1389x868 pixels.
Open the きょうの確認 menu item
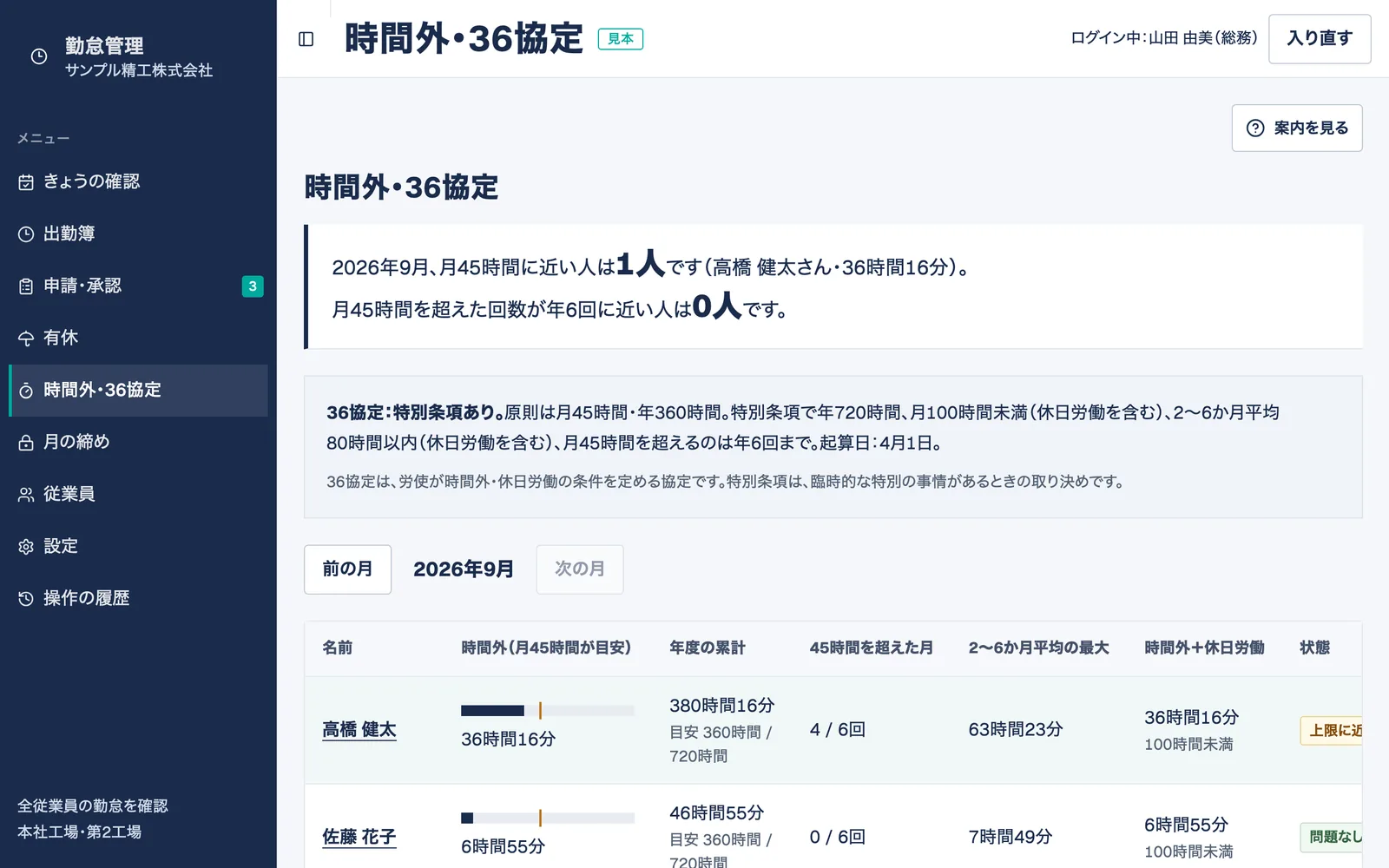point(138,182)
